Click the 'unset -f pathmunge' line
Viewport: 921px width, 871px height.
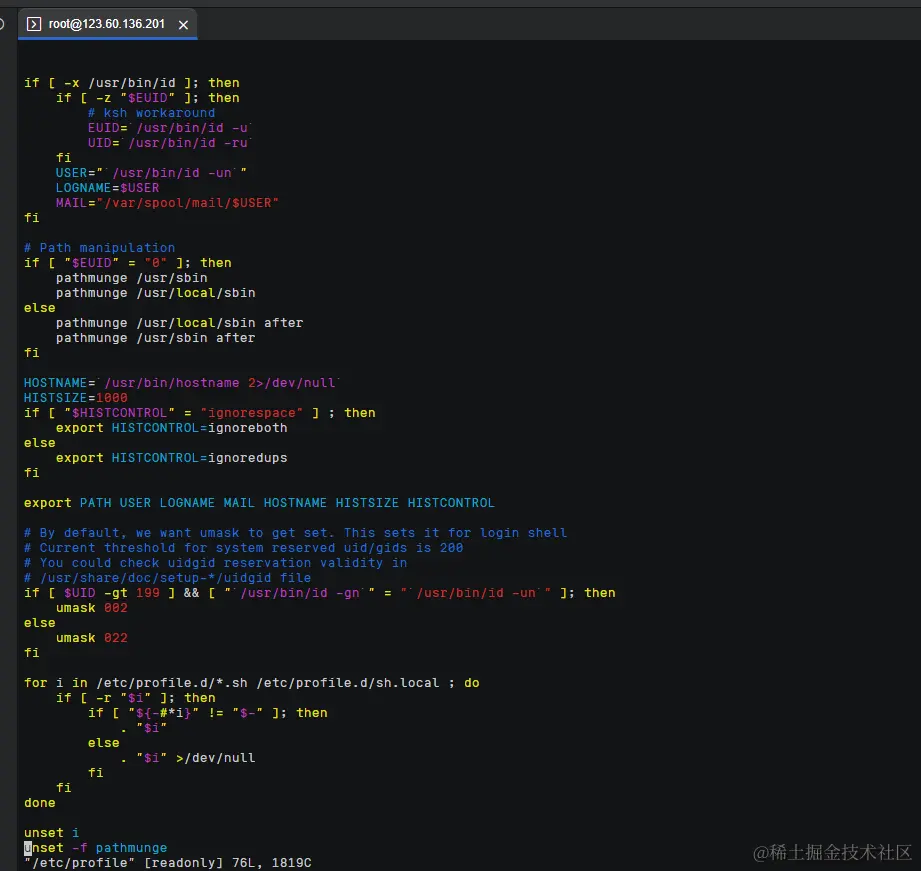tap(95, 848)
